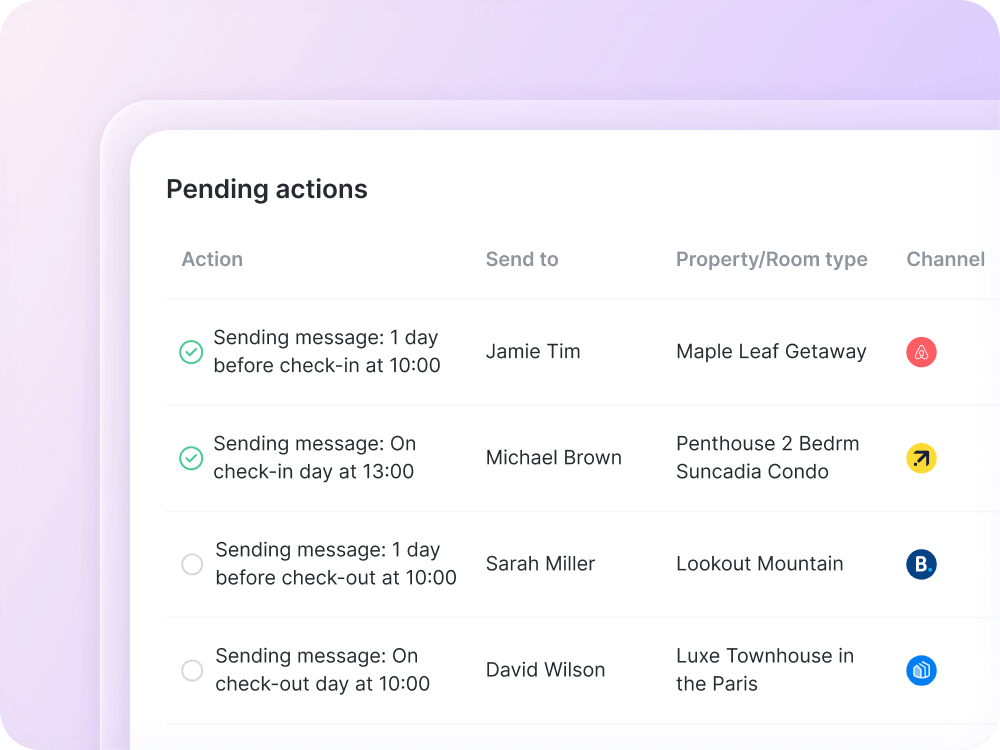Click the Luxe Townhouse in the Paris property
Viewport: 1000px width, 750px height.
tap(765, 669)
